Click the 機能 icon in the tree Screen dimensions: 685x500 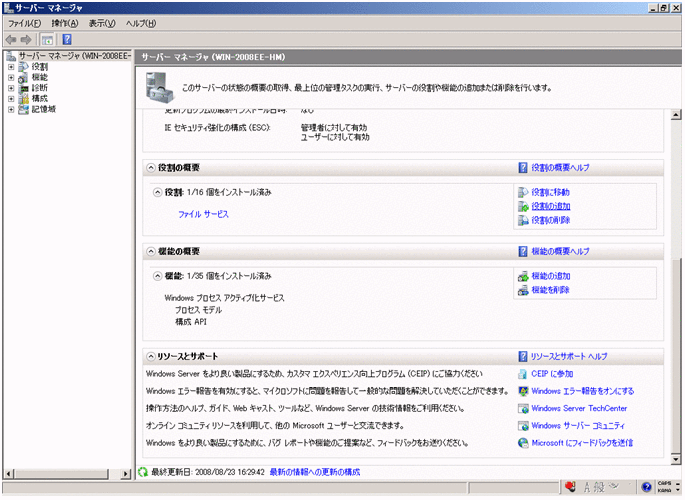tap(24, 78)
